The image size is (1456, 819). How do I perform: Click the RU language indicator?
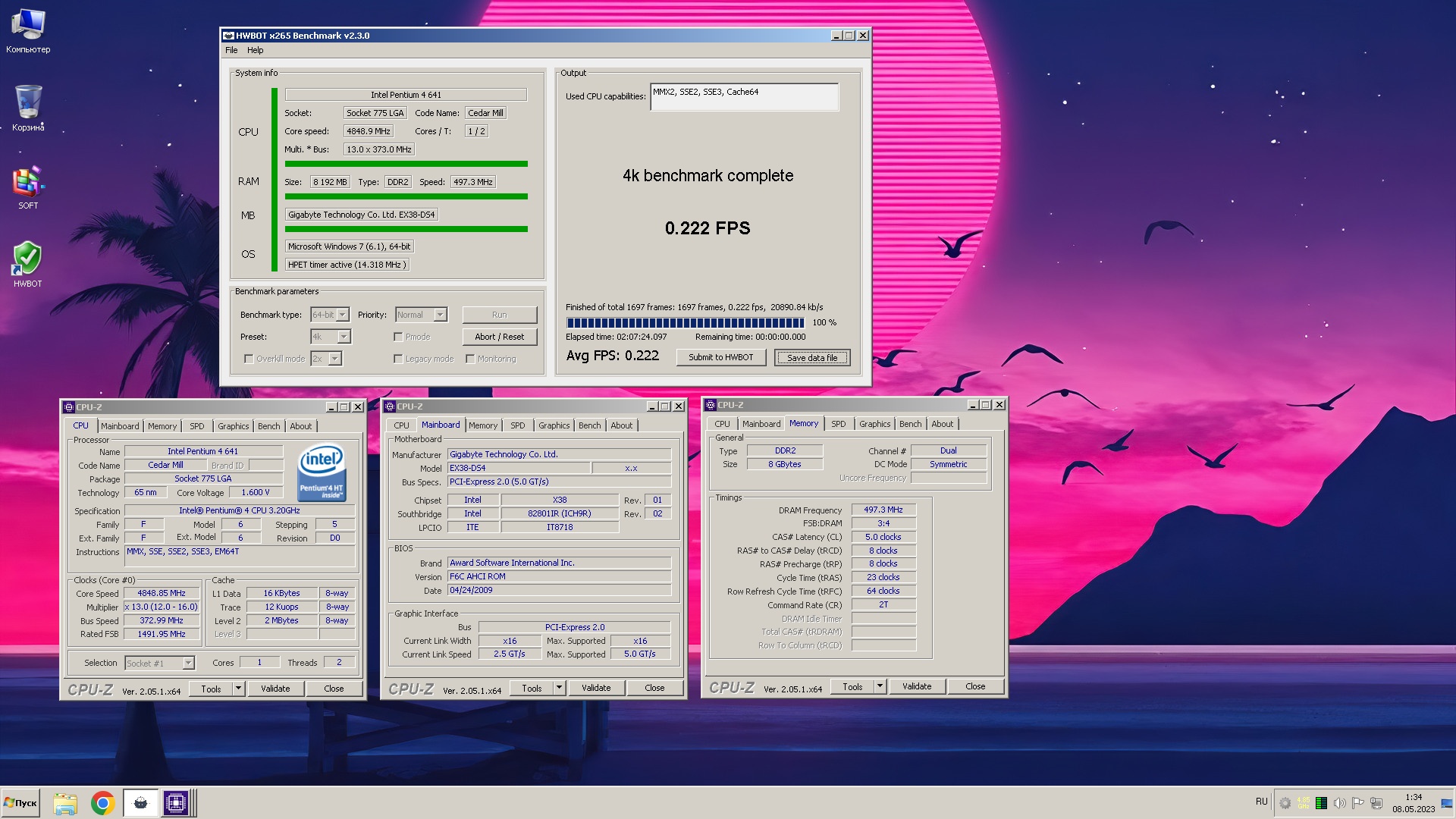(x=1261, y=802)
